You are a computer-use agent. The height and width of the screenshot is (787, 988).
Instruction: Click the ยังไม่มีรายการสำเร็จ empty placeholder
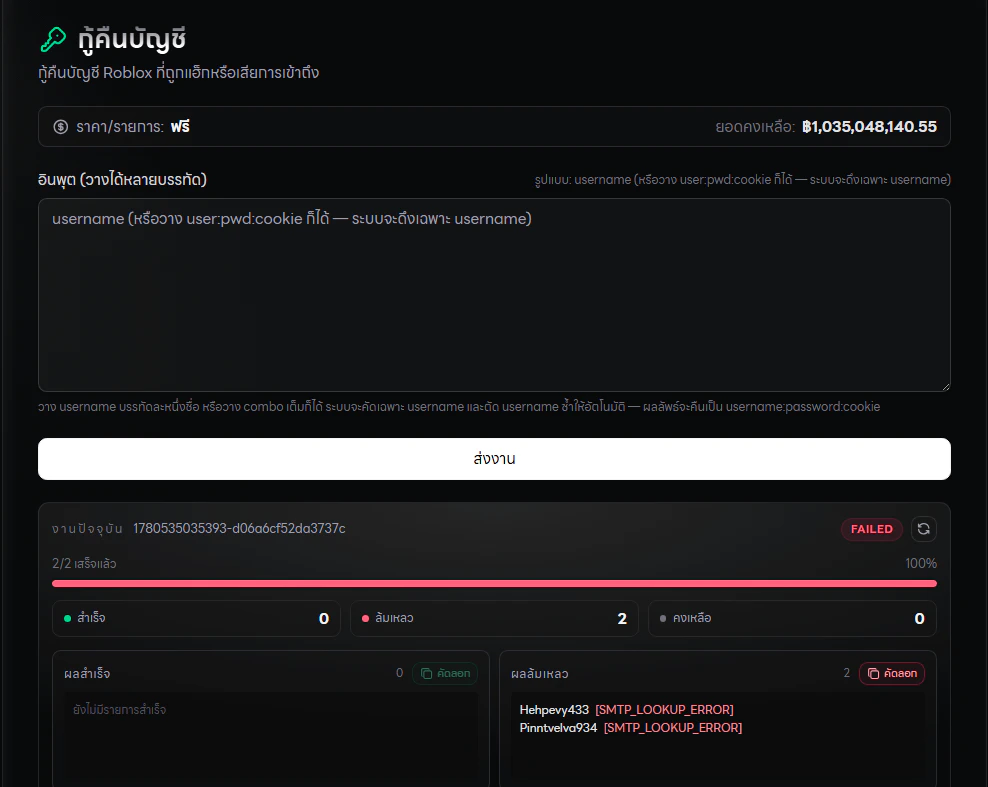[119, 709]
